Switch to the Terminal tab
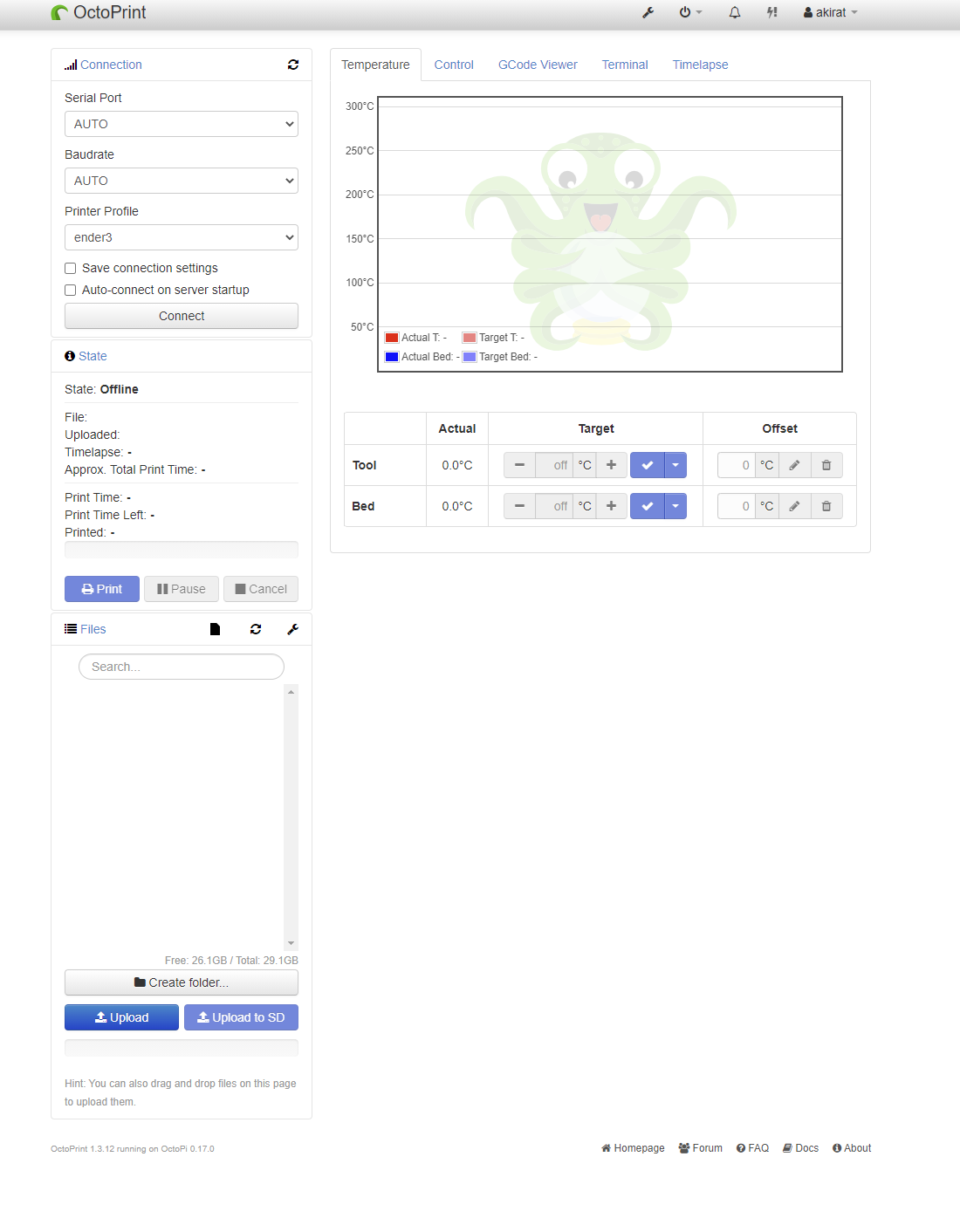Viewport: 960px width, 1232px height. 625,65
